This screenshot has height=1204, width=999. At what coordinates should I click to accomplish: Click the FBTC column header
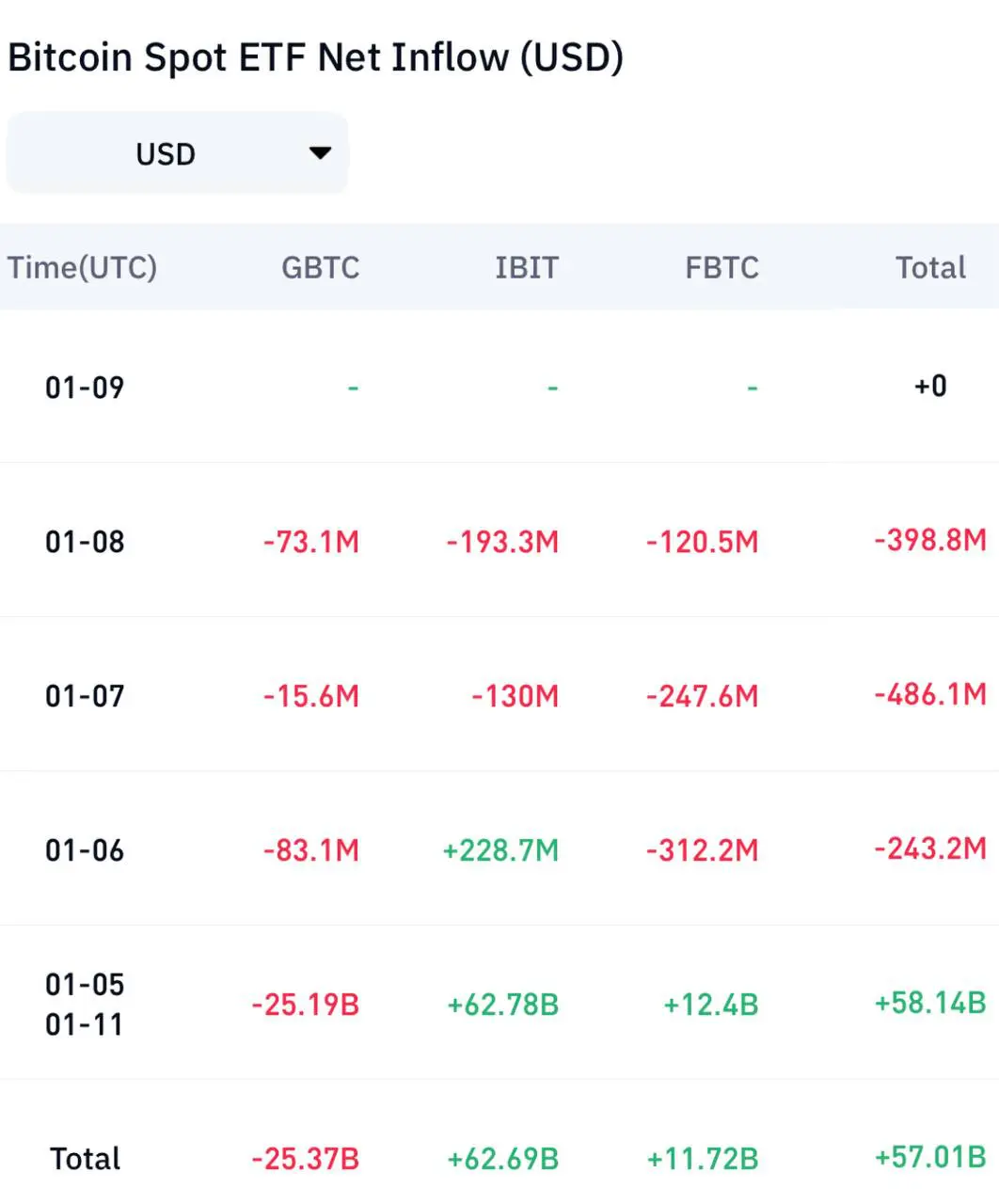(721, 268)
